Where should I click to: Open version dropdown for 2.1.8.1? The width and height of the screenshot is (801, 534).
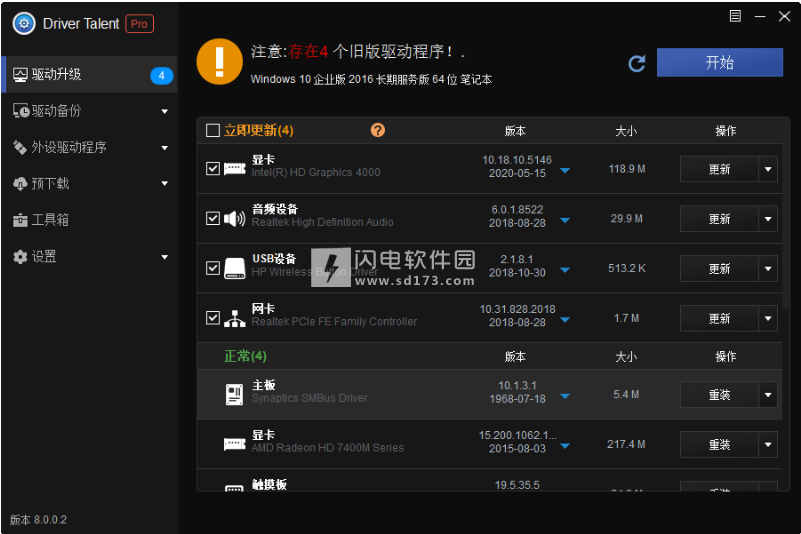[565, 270]
